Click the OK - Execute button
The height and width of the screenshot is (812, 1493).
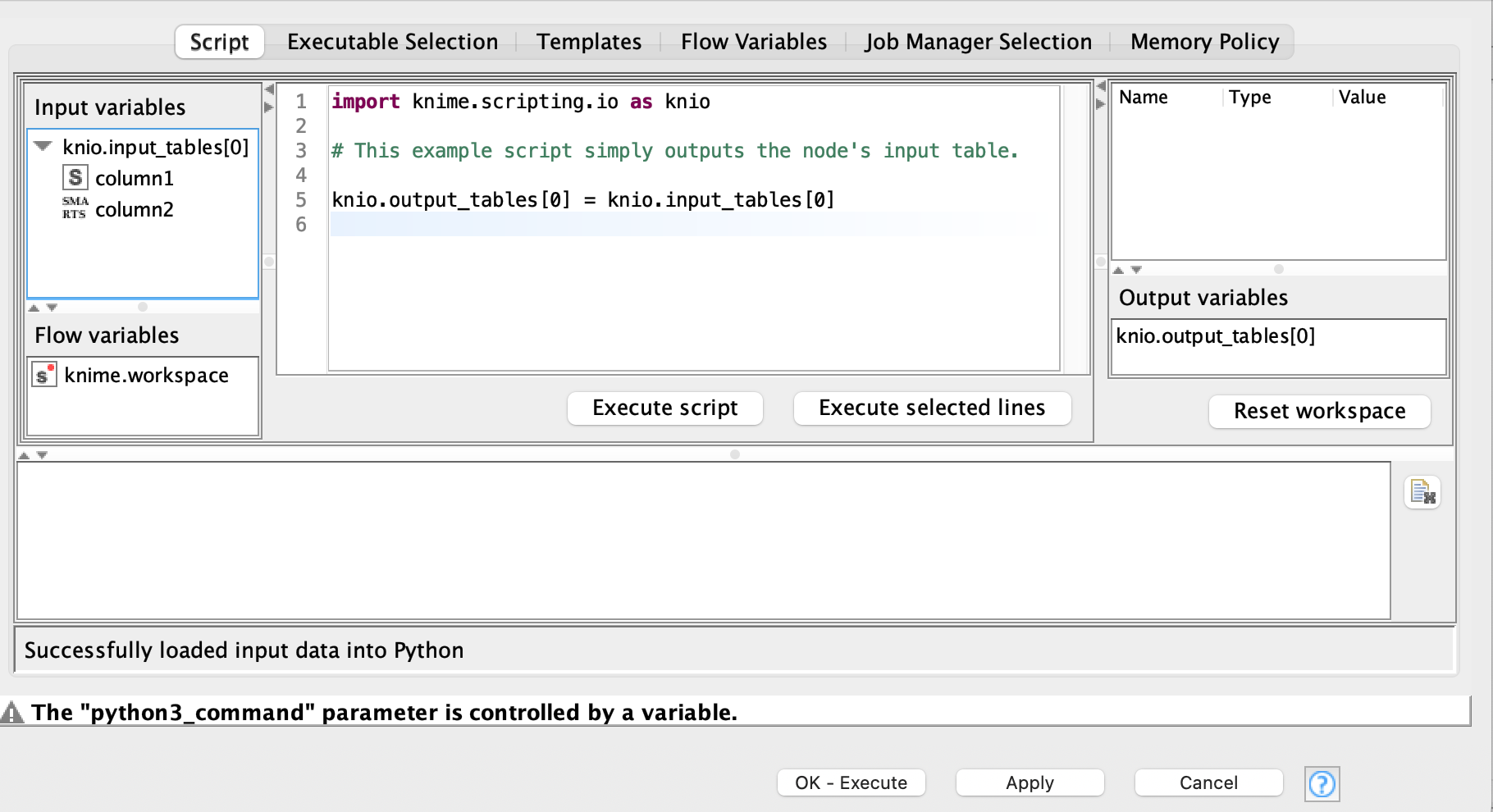coord(851,782)
